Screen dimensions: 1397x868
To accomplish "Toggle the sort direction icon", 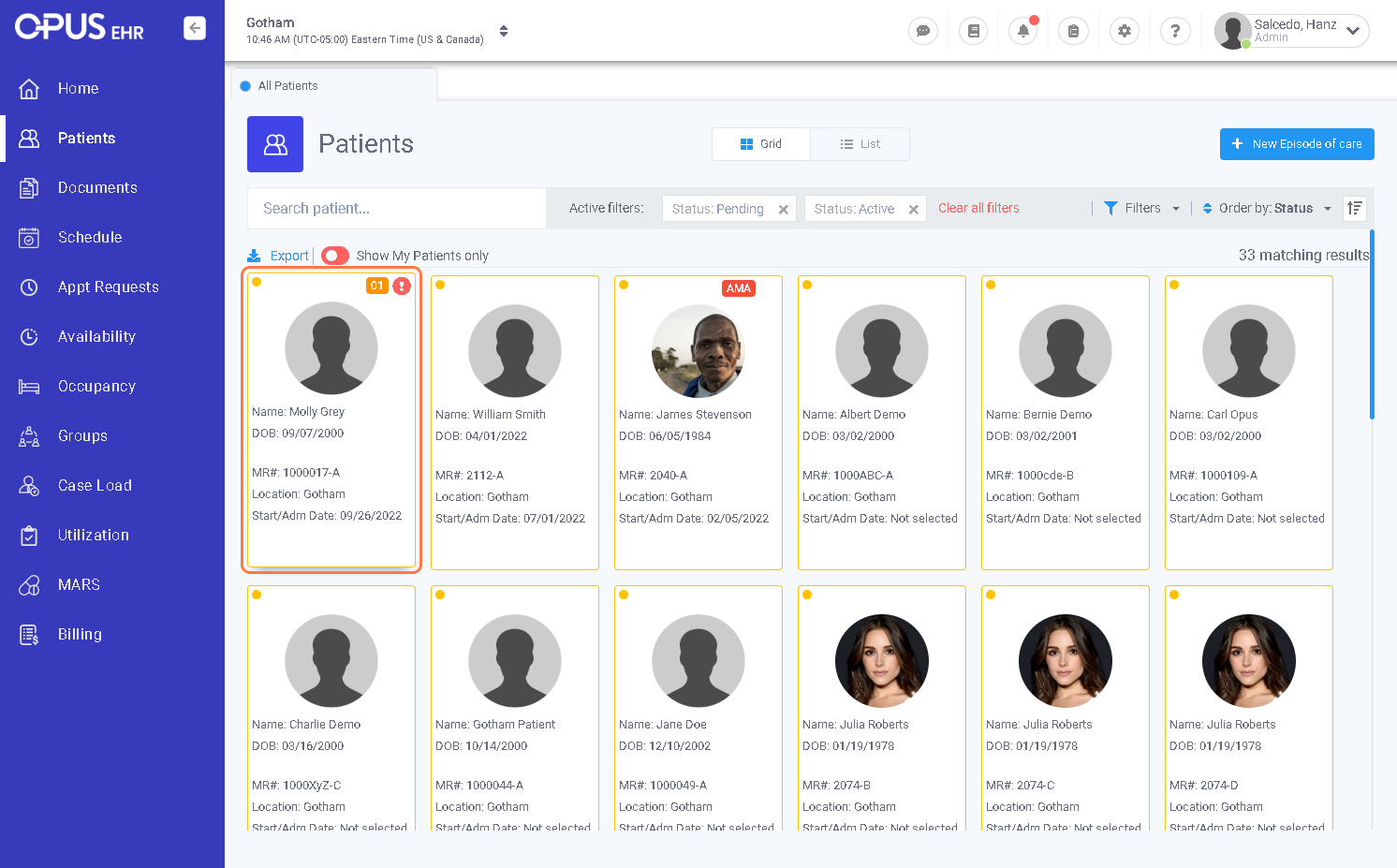I will tap(1355, 208).
